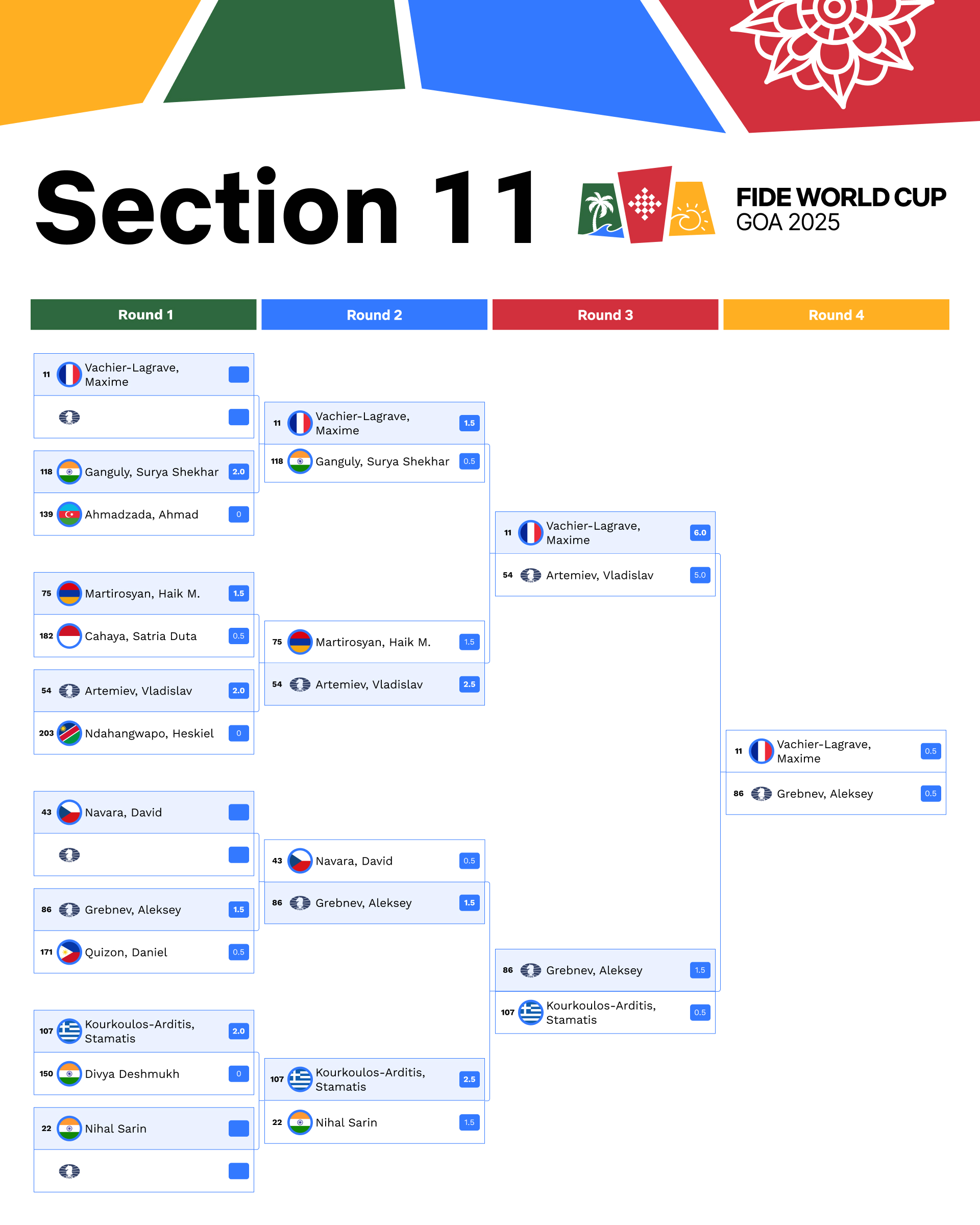Click Nihal Sarin's empty Round 1 score box
Image resolution: width=980 pixels, height=1225 pixels.
pyautogui.click(x=238, y=1129)
